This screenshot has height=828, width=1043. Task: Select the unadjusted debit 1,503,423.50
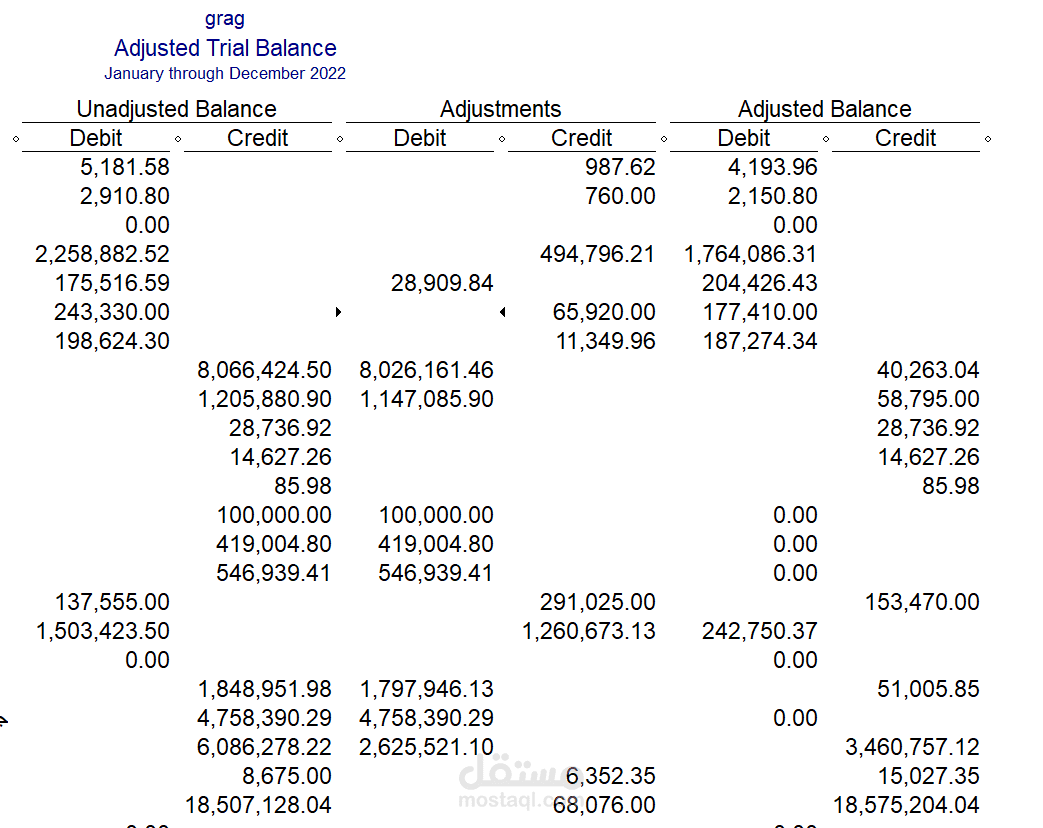pyautogui.click(x=103, y=631)
